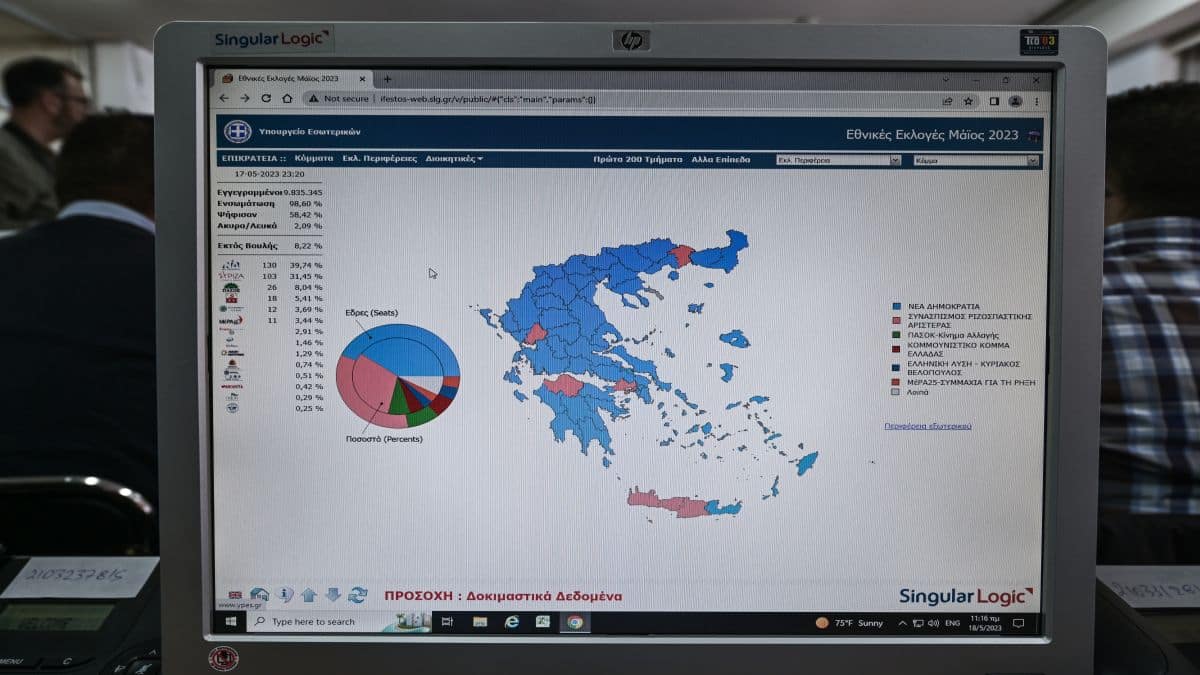Open Πρώτα 200 Τμήματα

(637, 159)
